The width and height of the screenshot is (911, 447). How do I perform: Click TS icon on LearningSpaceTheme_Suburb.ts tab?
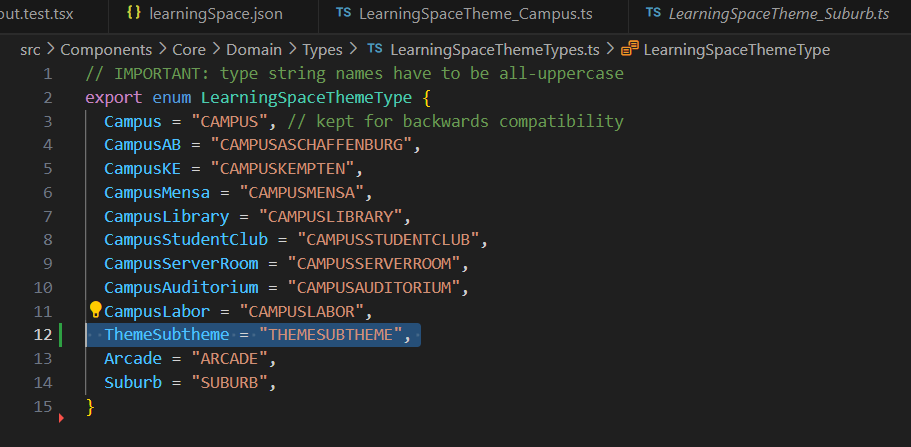click(x=653, y=13)
